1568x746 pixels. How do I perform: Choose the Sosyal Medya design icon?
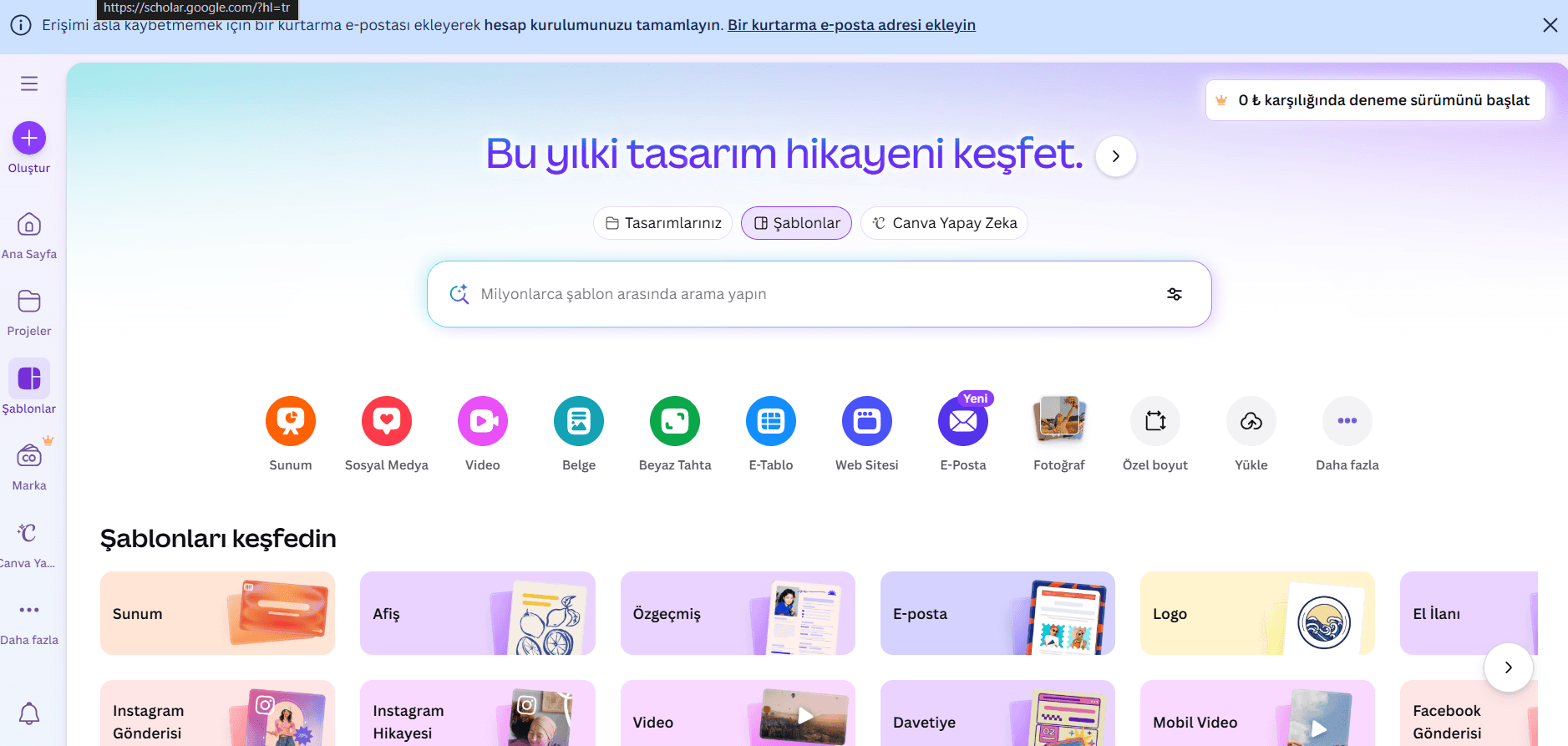coord(387,421)
